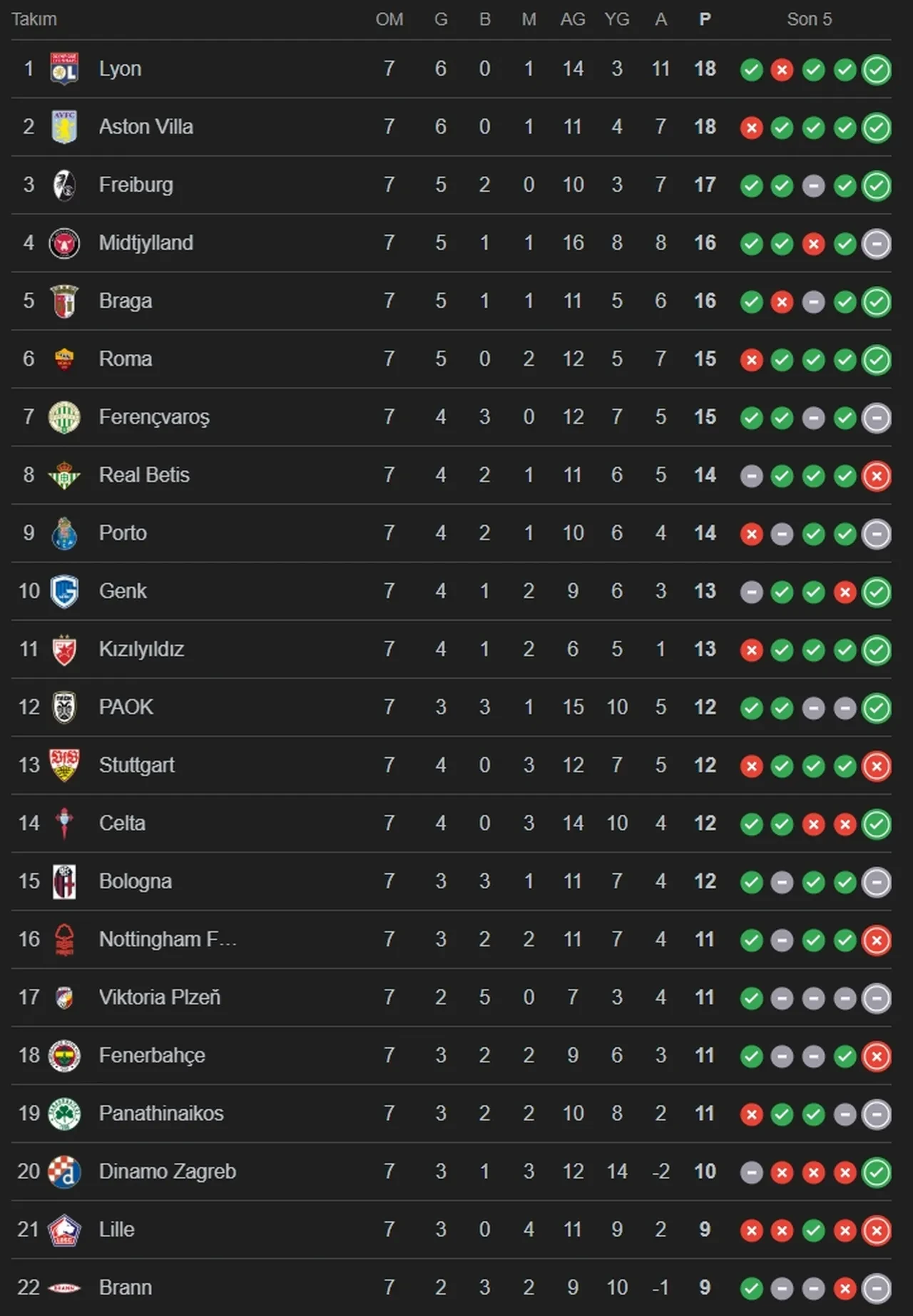
Task: Open the Kızılyıldız team page
Action: tap(141, 649)
